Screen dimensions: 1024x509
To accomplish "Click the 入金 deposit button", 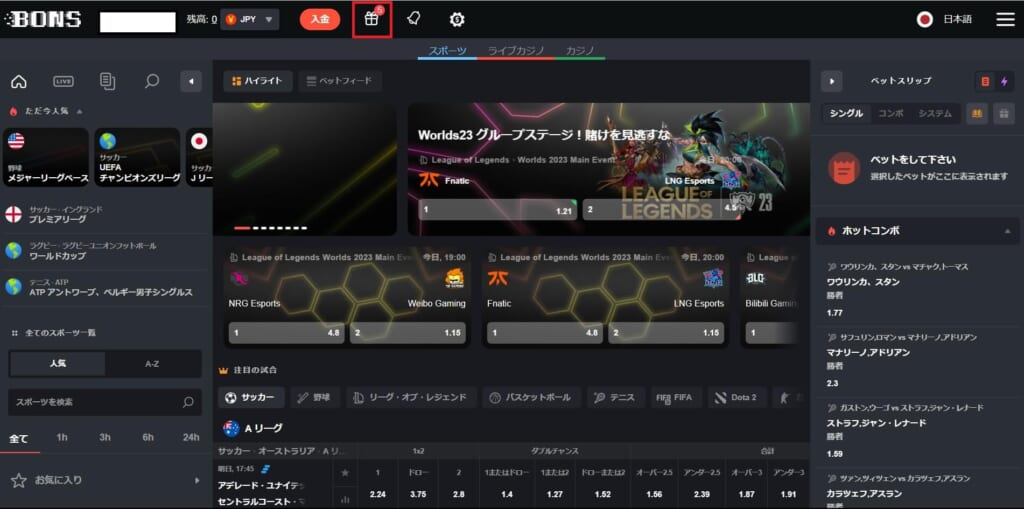I will pyautogui.click(x=320, y=20).
